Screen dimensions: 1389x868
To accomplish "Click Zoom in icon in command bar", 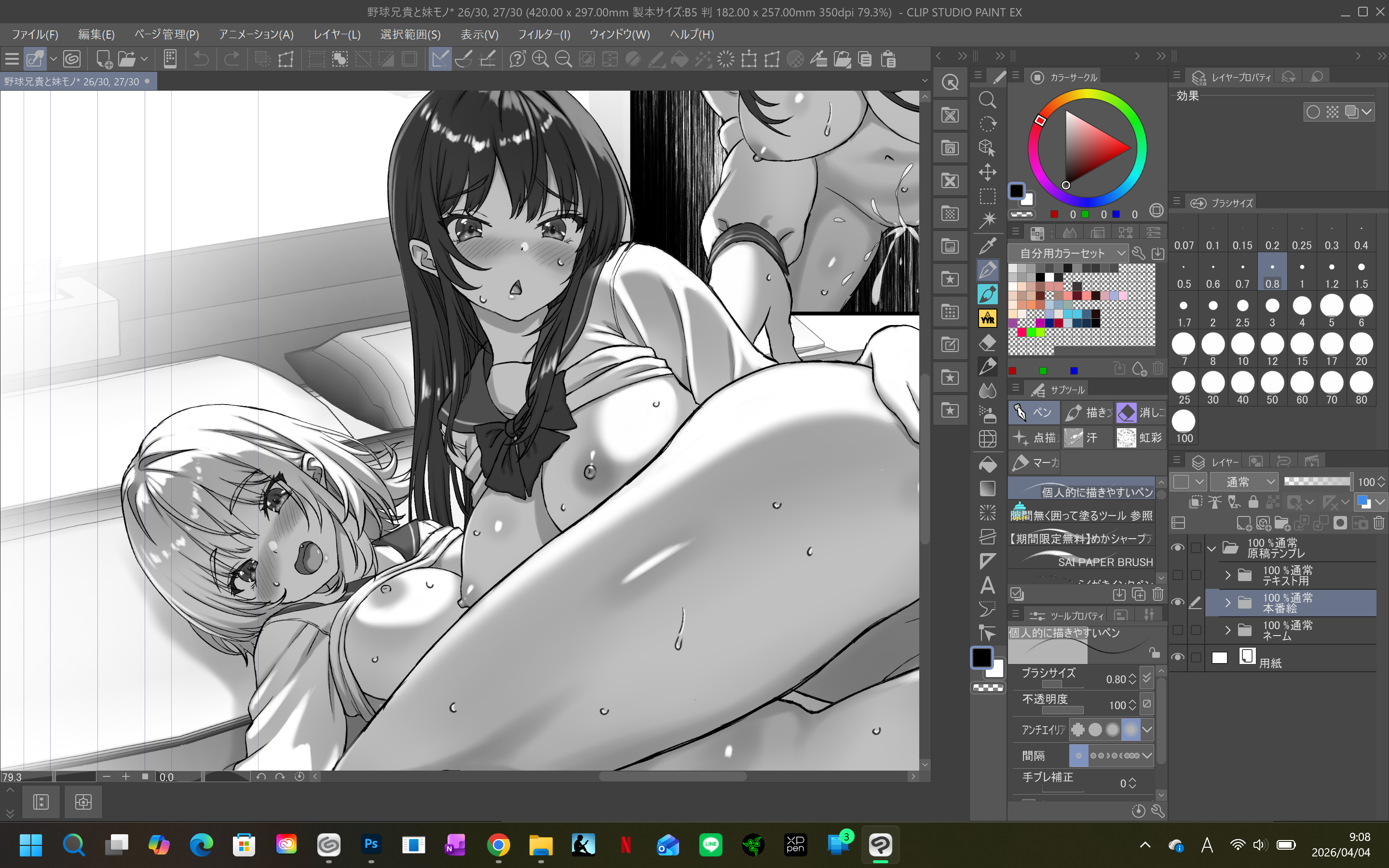I will click(x=540, y=59).
